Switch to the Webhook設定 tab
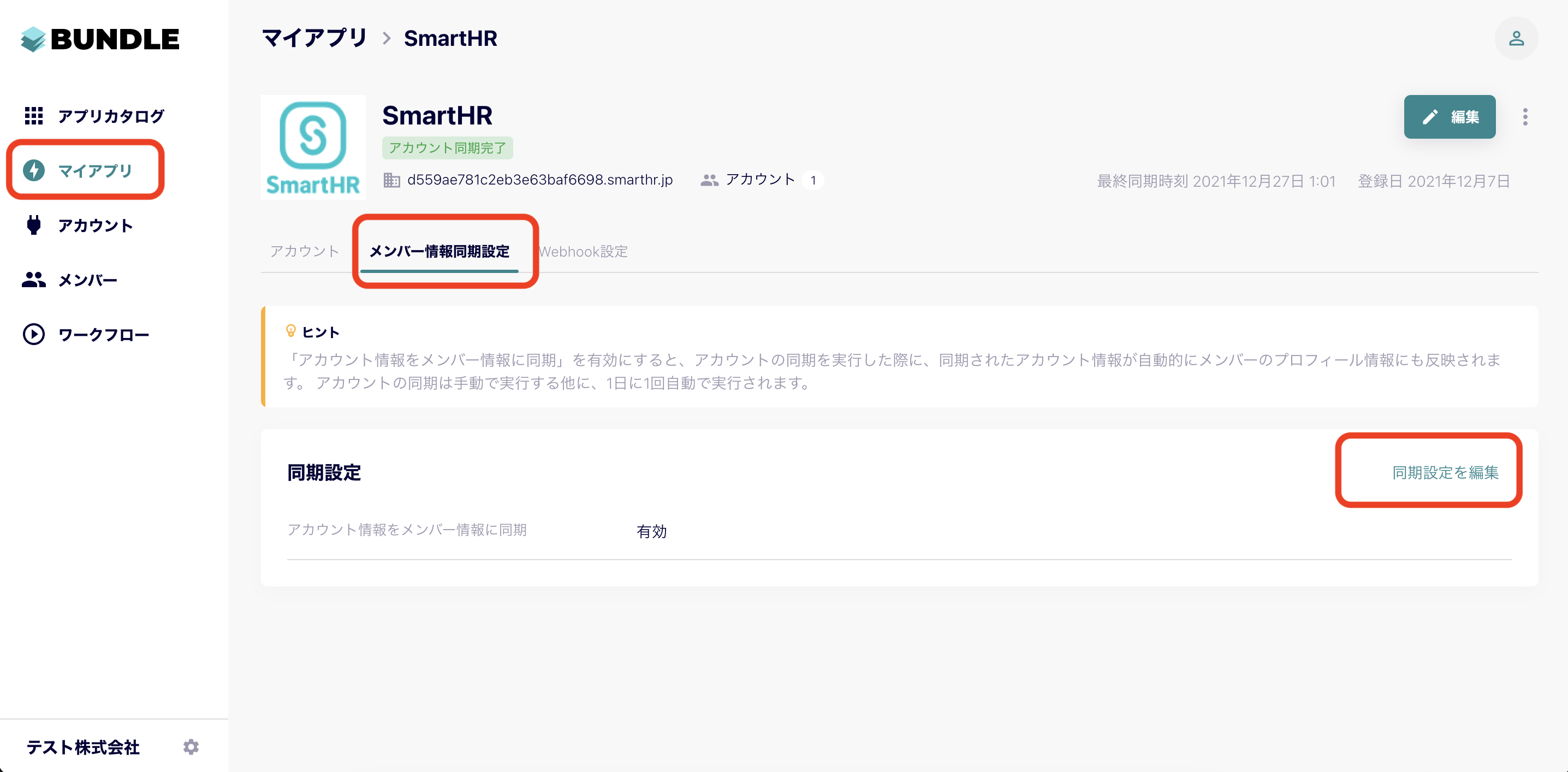Screen dimensions: 1568x772 point(583,252)
